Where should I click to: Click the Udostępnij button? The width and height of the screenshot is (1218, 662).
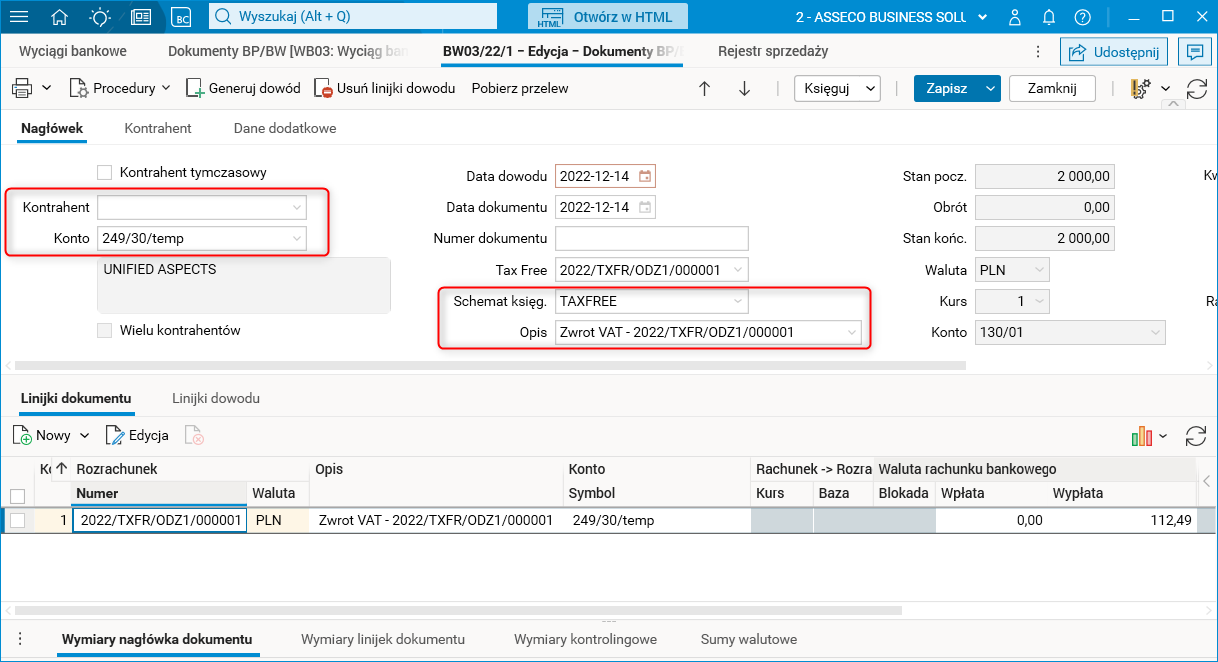pyautogui.click(x=1115, y=53)
